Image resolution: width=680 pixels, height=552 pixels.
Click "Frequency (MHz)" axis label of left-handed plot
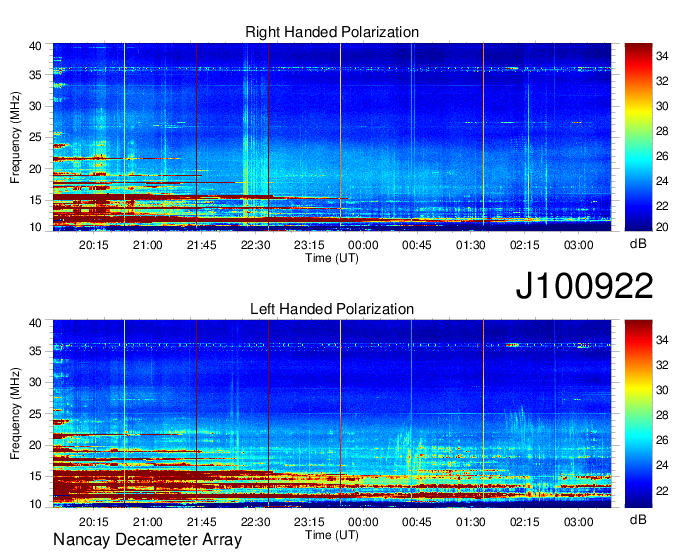15,414
